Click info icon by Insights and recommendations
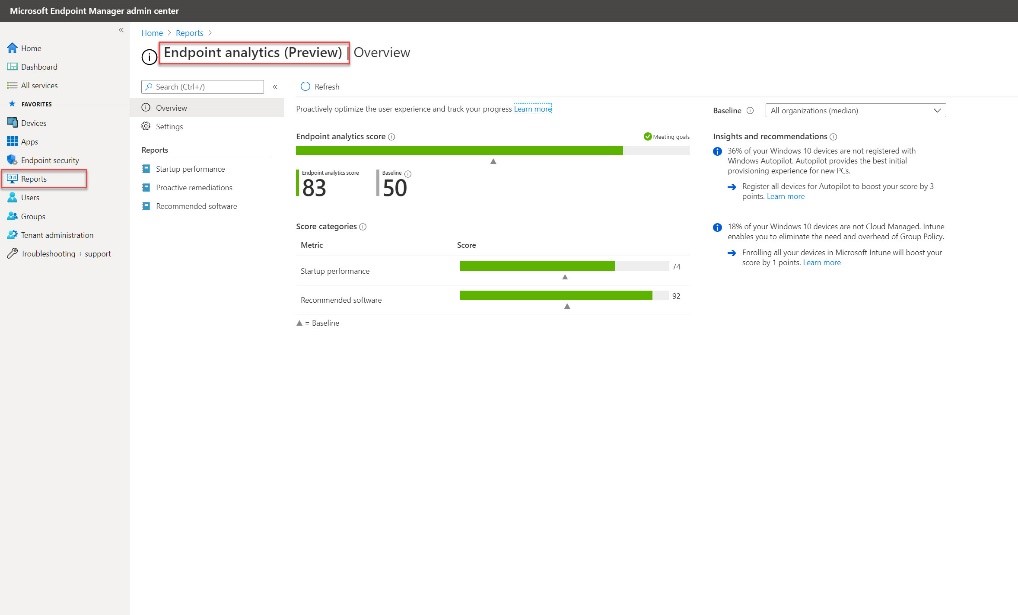Screen dimensions: 1018x615 [x=834, y=137]
